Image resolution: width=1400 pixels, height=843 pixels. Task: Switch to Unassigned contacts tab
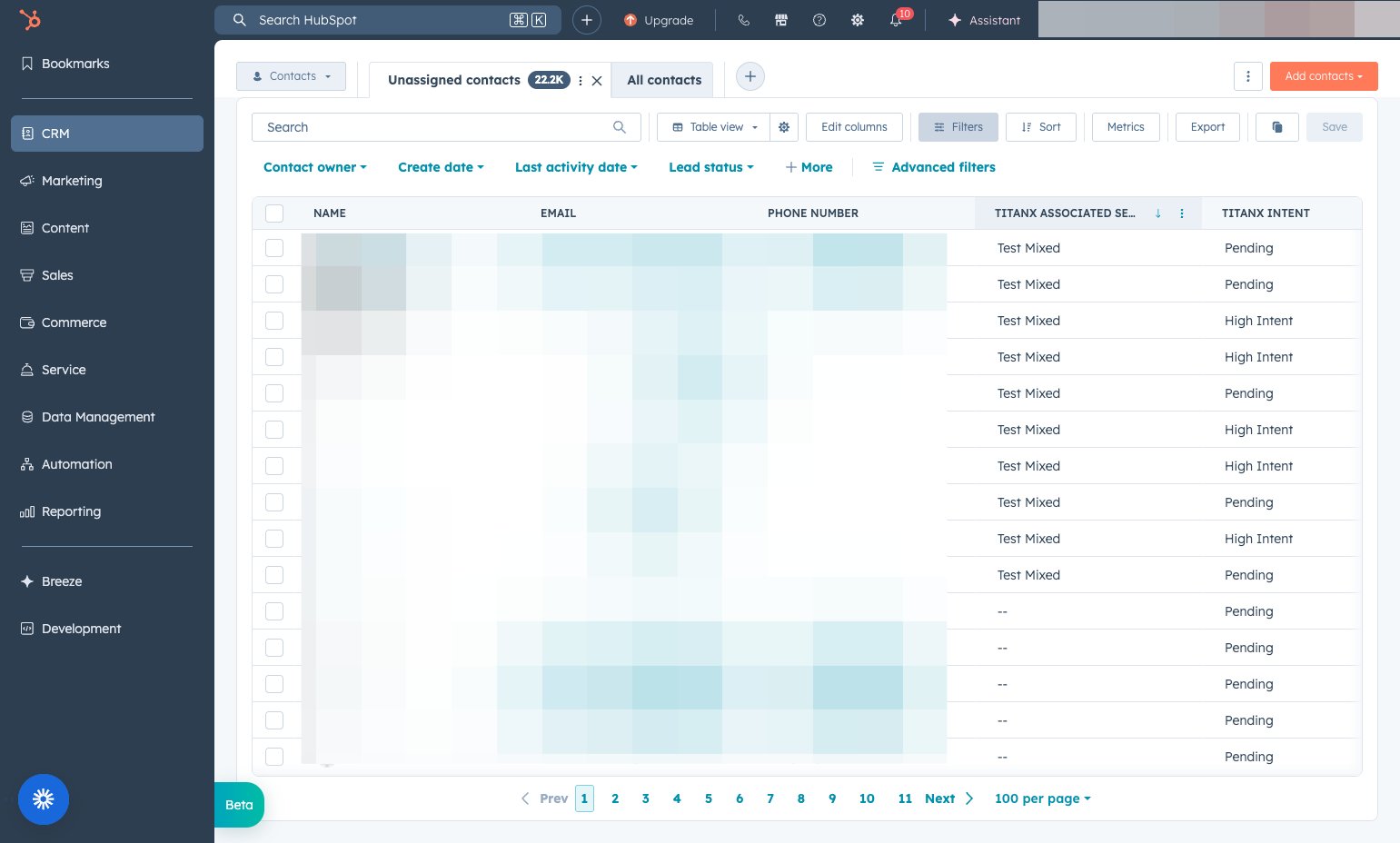click(454, 80)
